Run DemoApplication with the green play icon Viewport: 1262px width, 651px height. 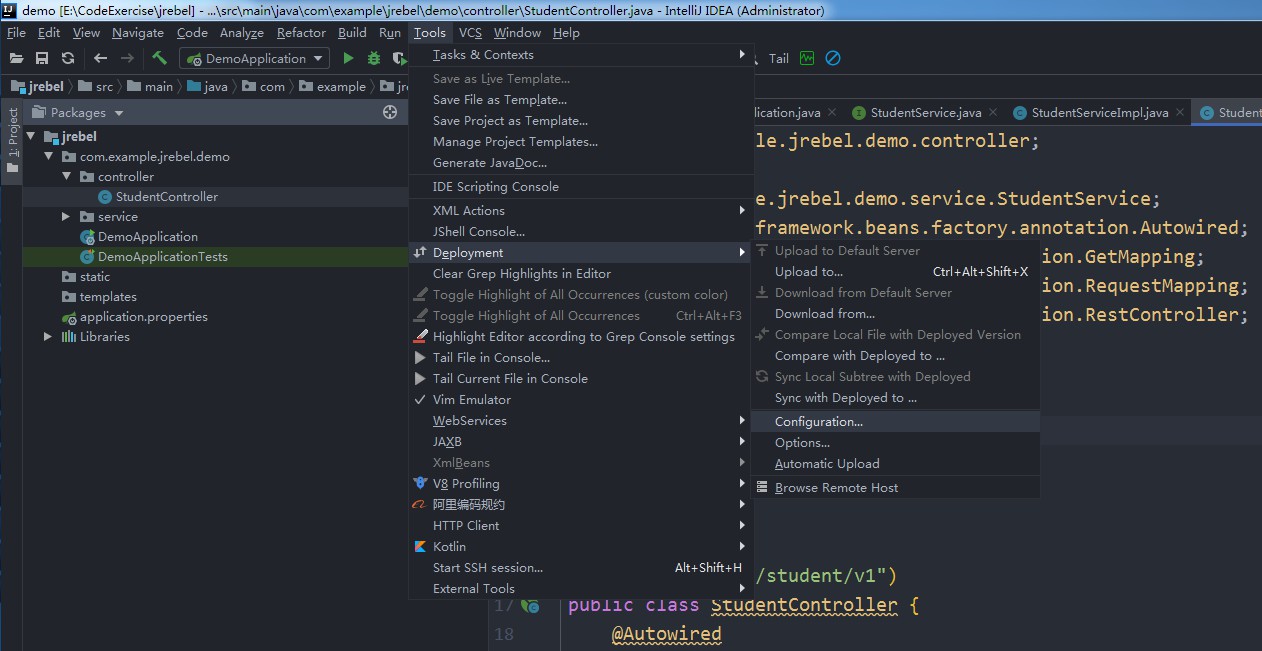[x=348, y=59]
